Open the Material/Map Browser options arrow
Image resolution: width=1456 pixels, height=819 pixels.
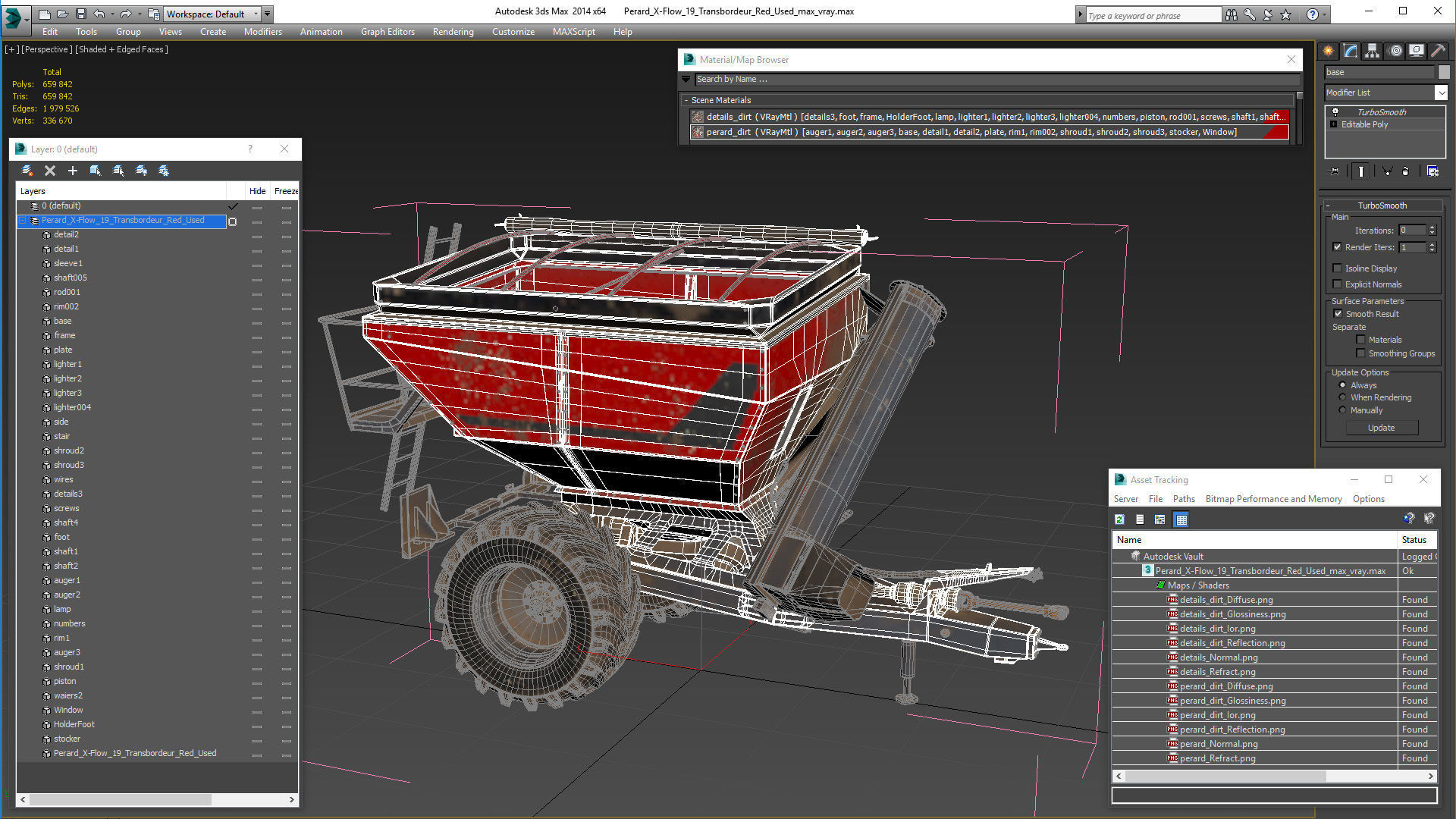(686, 80)
